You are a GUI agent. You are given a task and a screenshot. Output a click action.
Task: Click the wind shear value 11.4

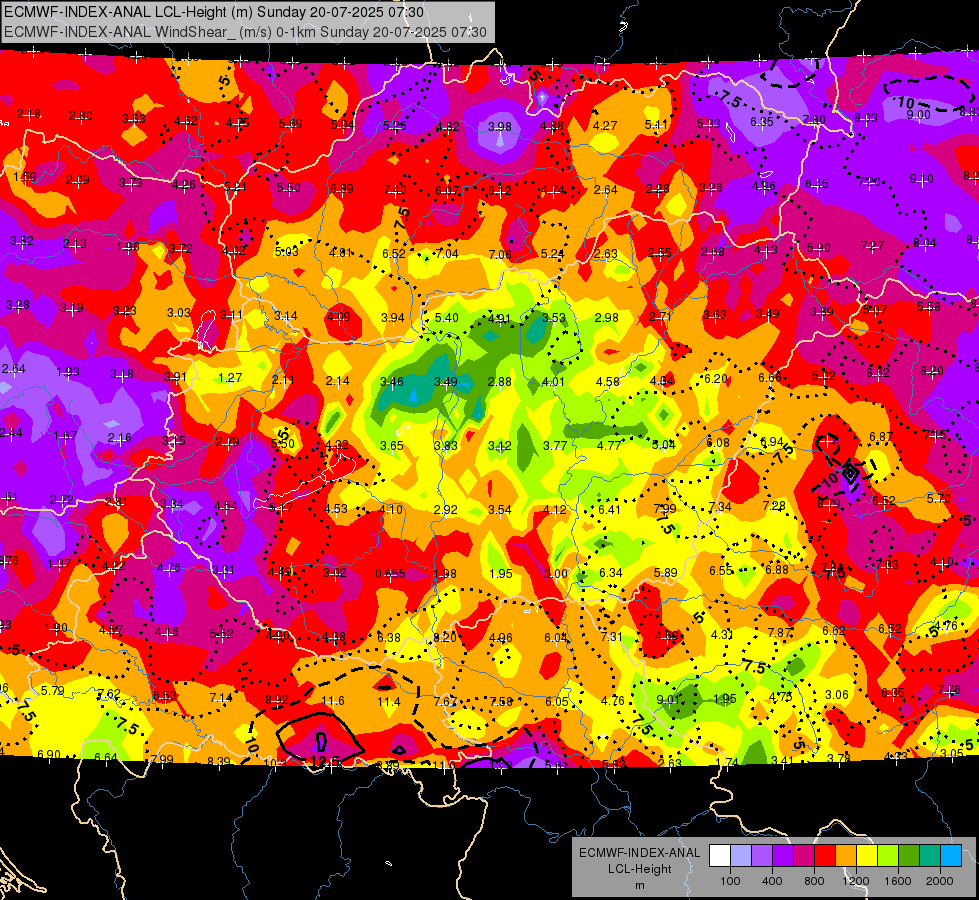[x=388, y=702]
